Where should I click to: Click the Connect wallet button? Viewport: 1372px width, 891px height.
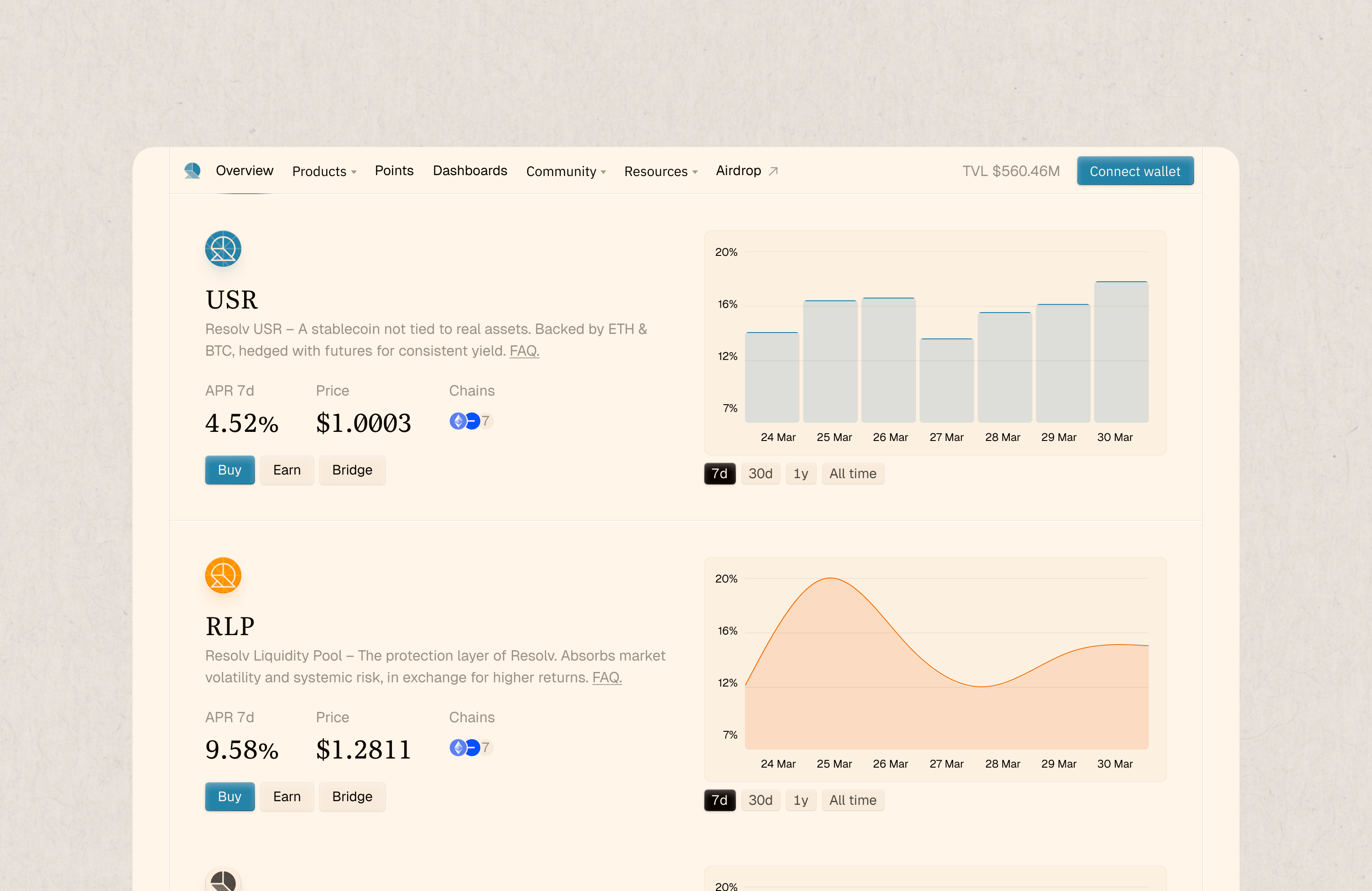(x=1135, y=171)
